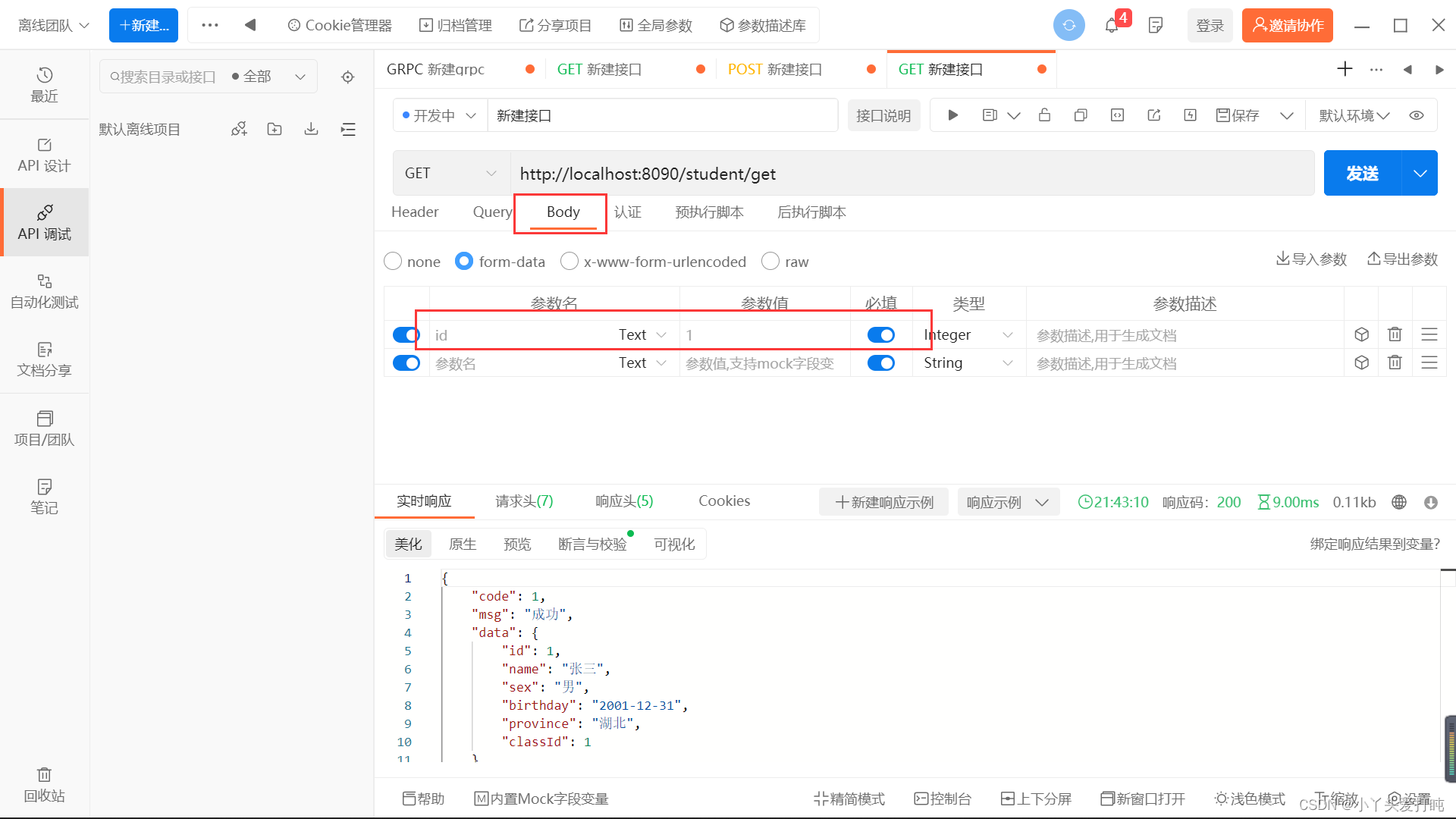Screen dimensions: 1456x819
Task: Click the new folder icon
Action: 275,129
